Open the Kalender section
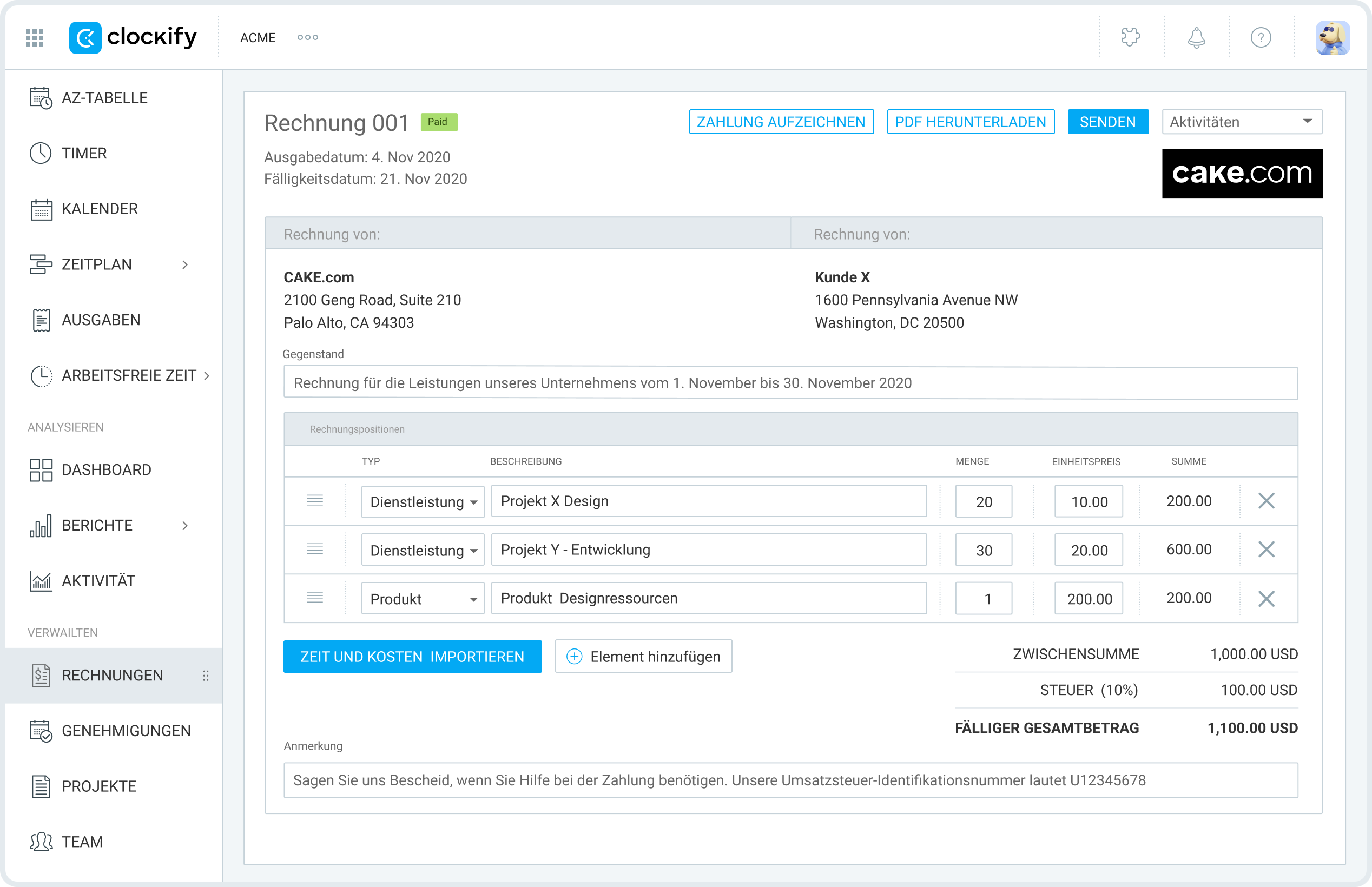Viewport: 1372px width, 887px height. [x=99, y=209]
